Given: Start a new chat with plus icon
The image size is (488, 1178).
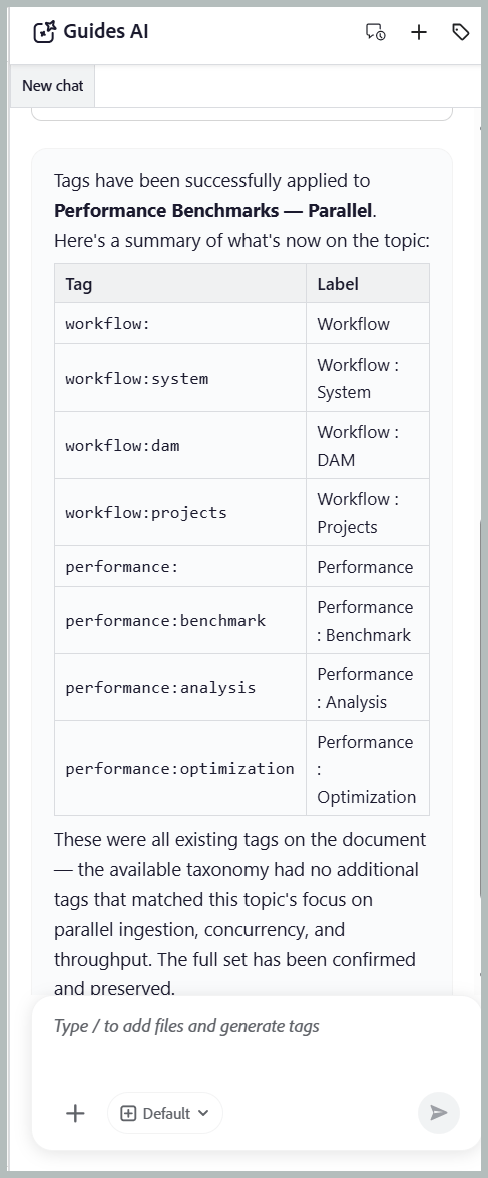Looking at the screenshot, I should 419,32.
